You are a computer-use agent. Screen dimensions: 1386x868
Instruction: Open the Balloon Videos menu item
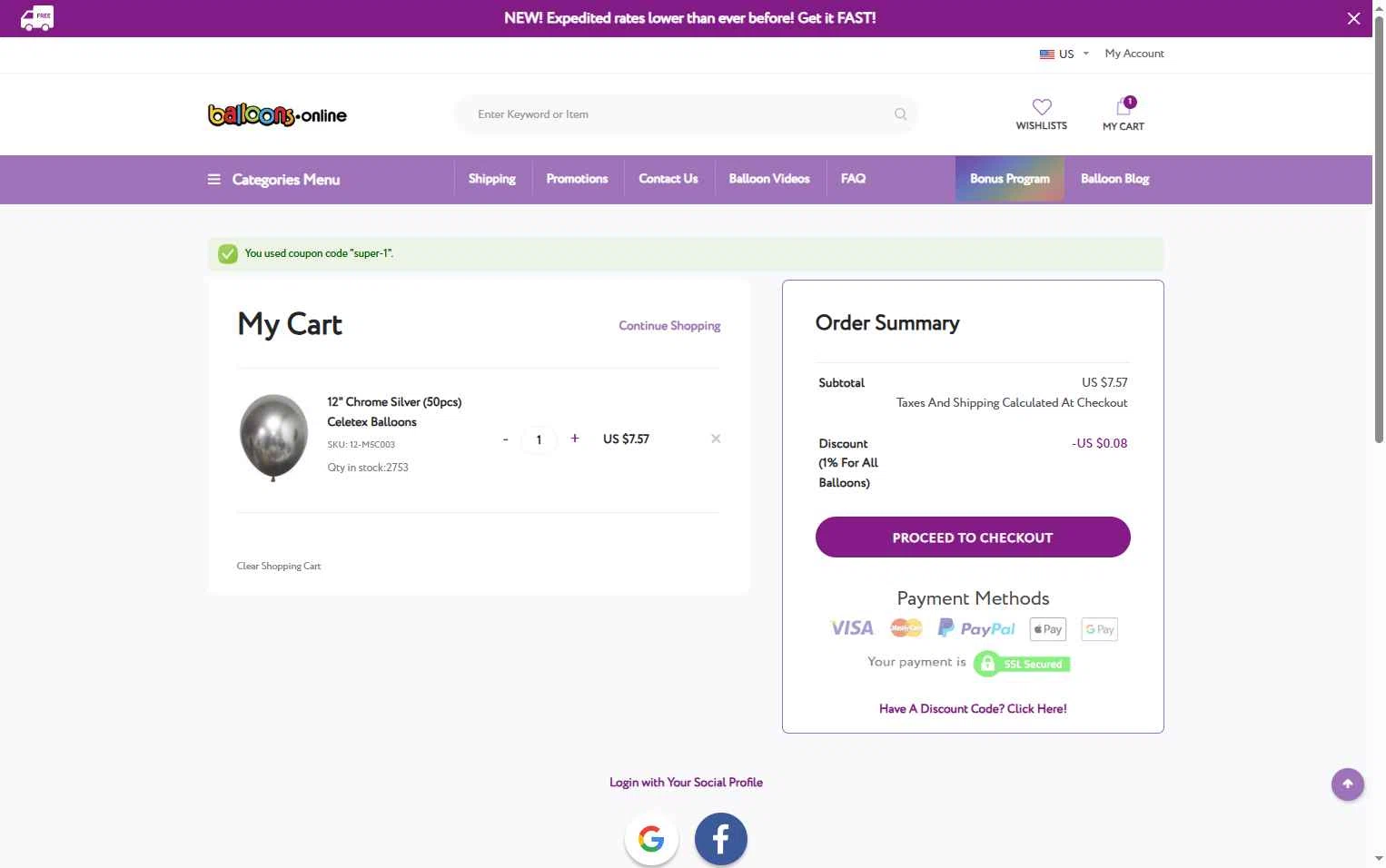point(769,179)
